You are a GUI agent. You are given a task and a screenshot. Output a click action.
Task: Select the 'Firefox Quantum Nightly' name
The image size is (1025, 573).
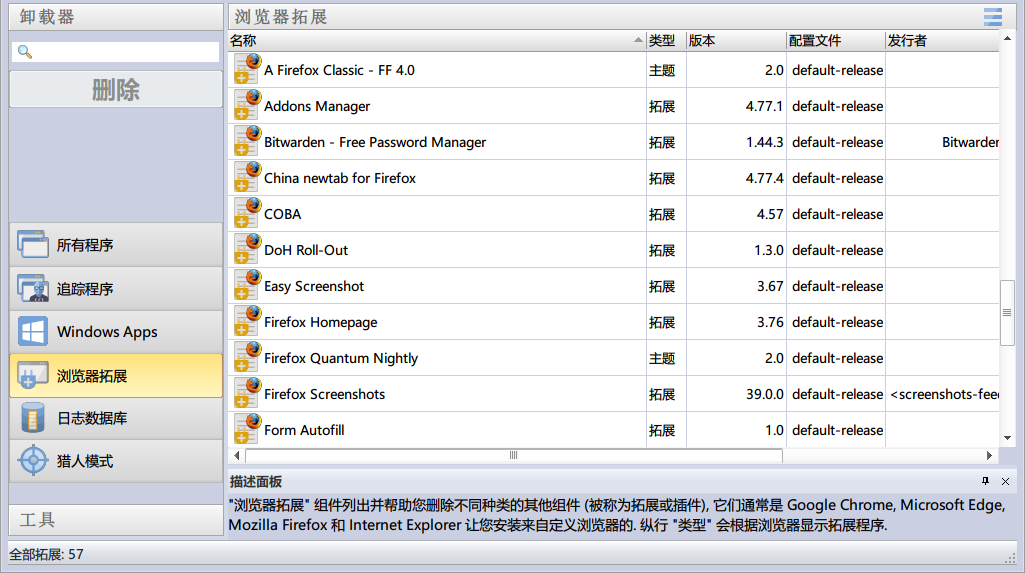[x=341, y=358]
